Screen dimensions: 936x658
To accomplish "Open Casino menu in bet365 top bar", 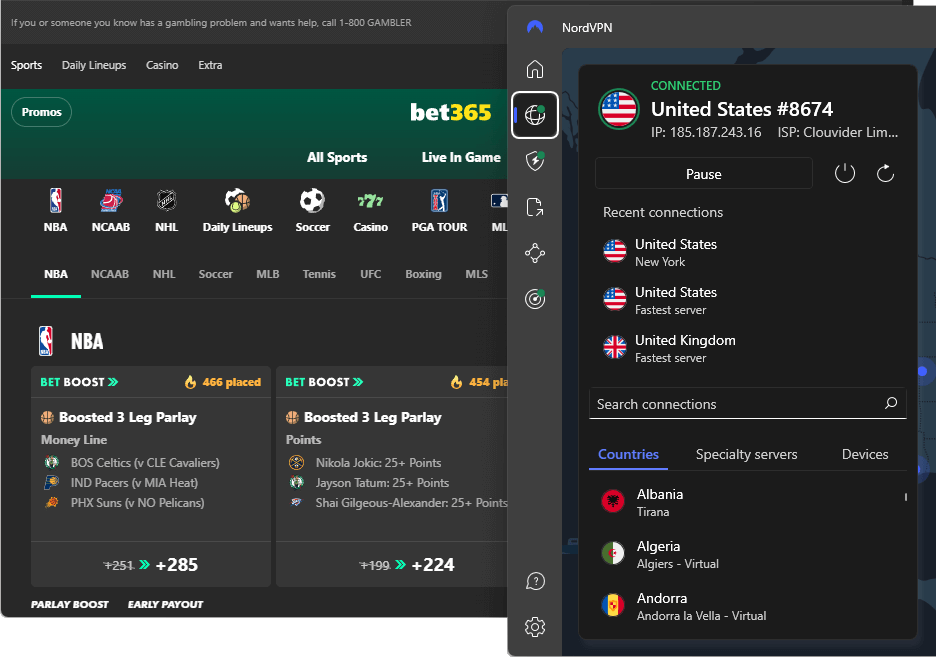I will (162, 65).
